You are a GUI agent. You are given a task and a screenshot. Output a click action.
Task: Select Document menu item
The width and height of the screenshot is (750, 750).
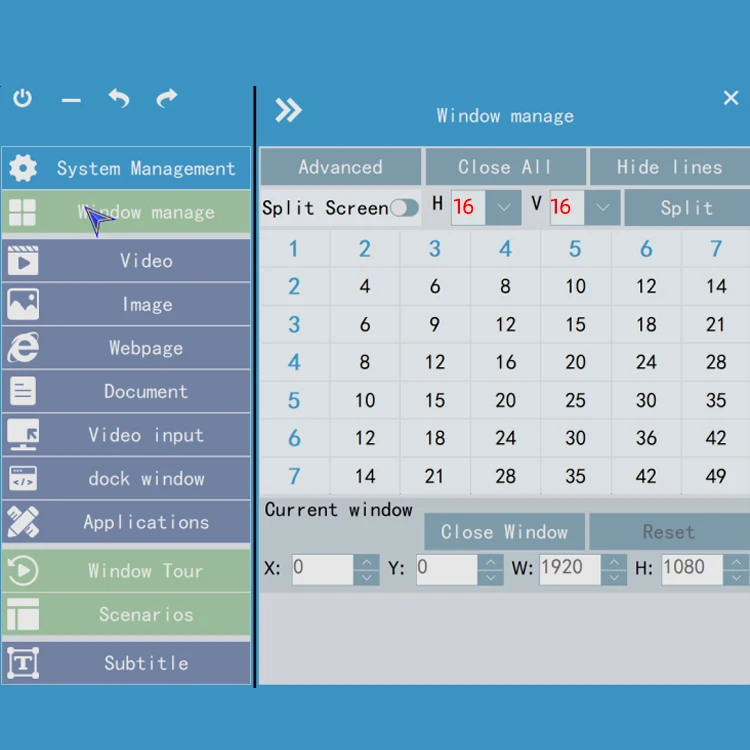(x=126, y=391)
